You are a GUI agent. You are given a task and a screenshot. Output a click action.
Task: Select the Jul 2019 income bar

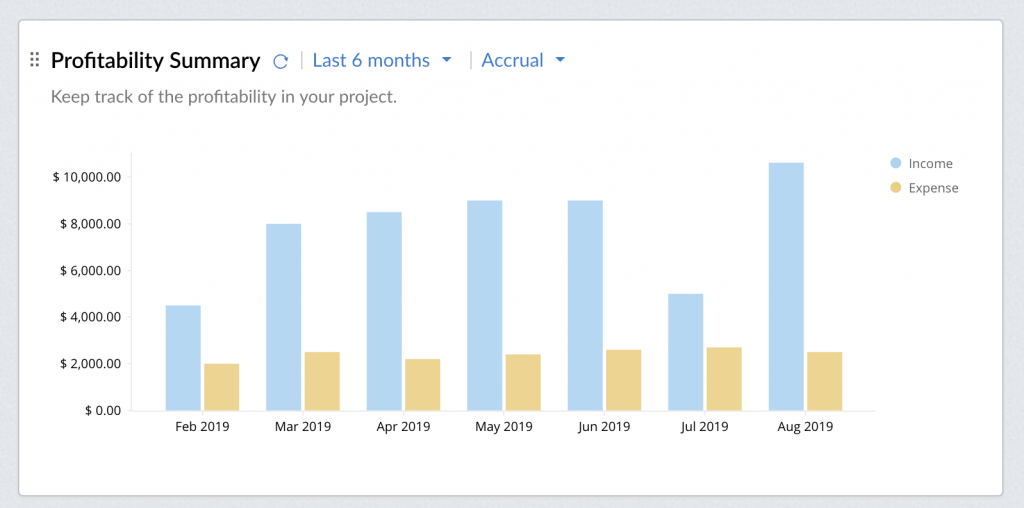coord(685,352)
